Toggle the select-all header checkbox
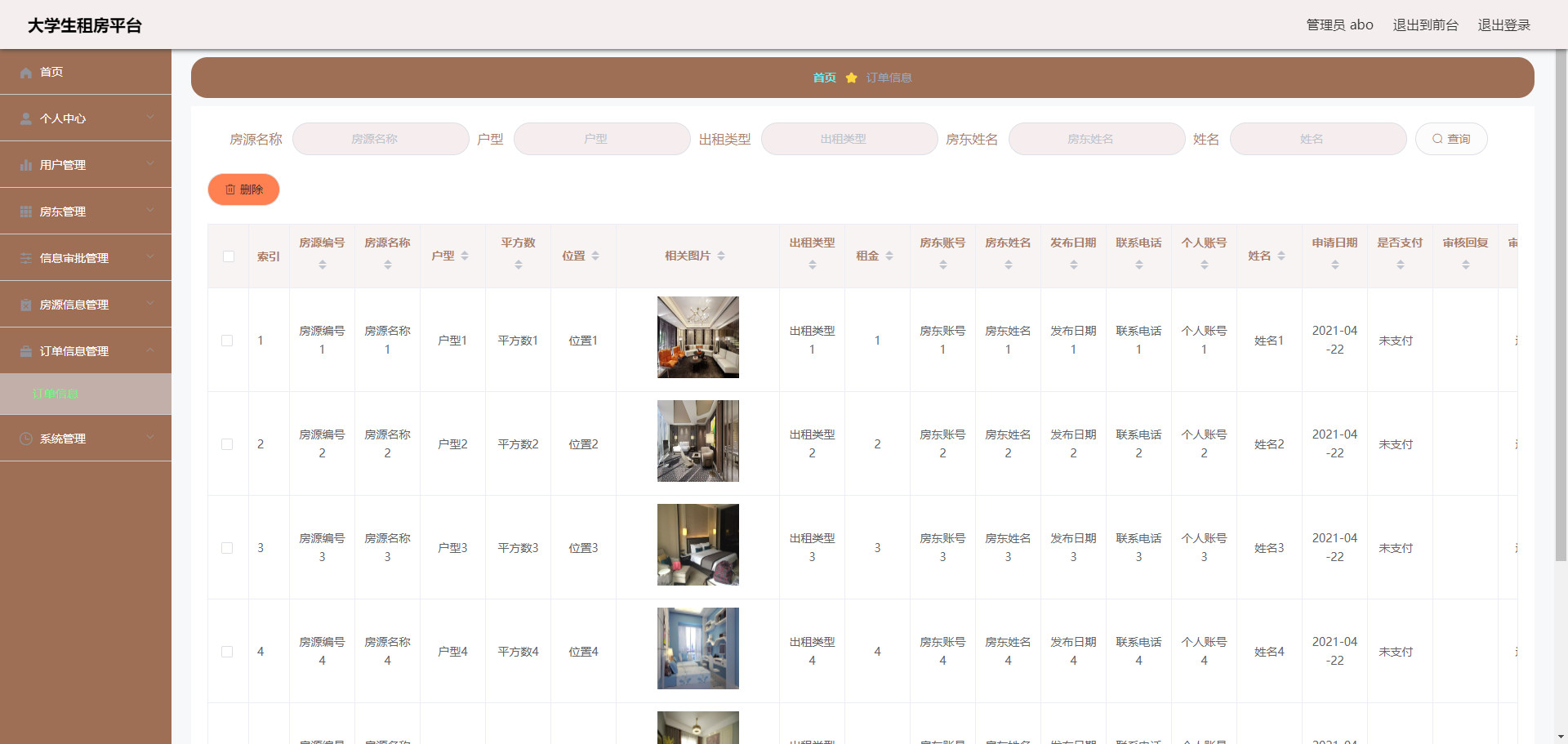 tap(229, 256)
